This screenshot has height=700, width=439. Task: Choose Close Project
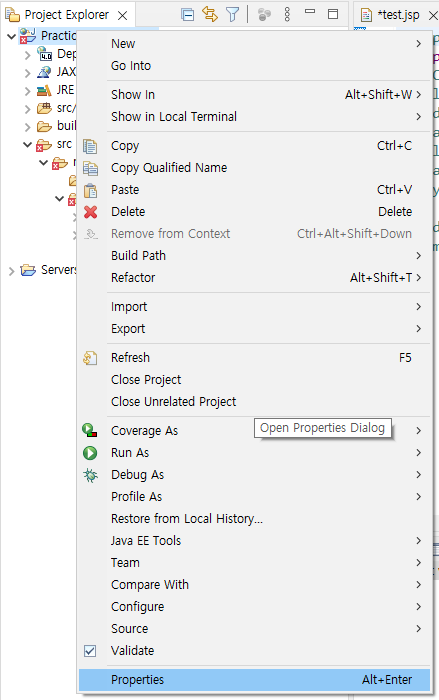coord(255,379)
